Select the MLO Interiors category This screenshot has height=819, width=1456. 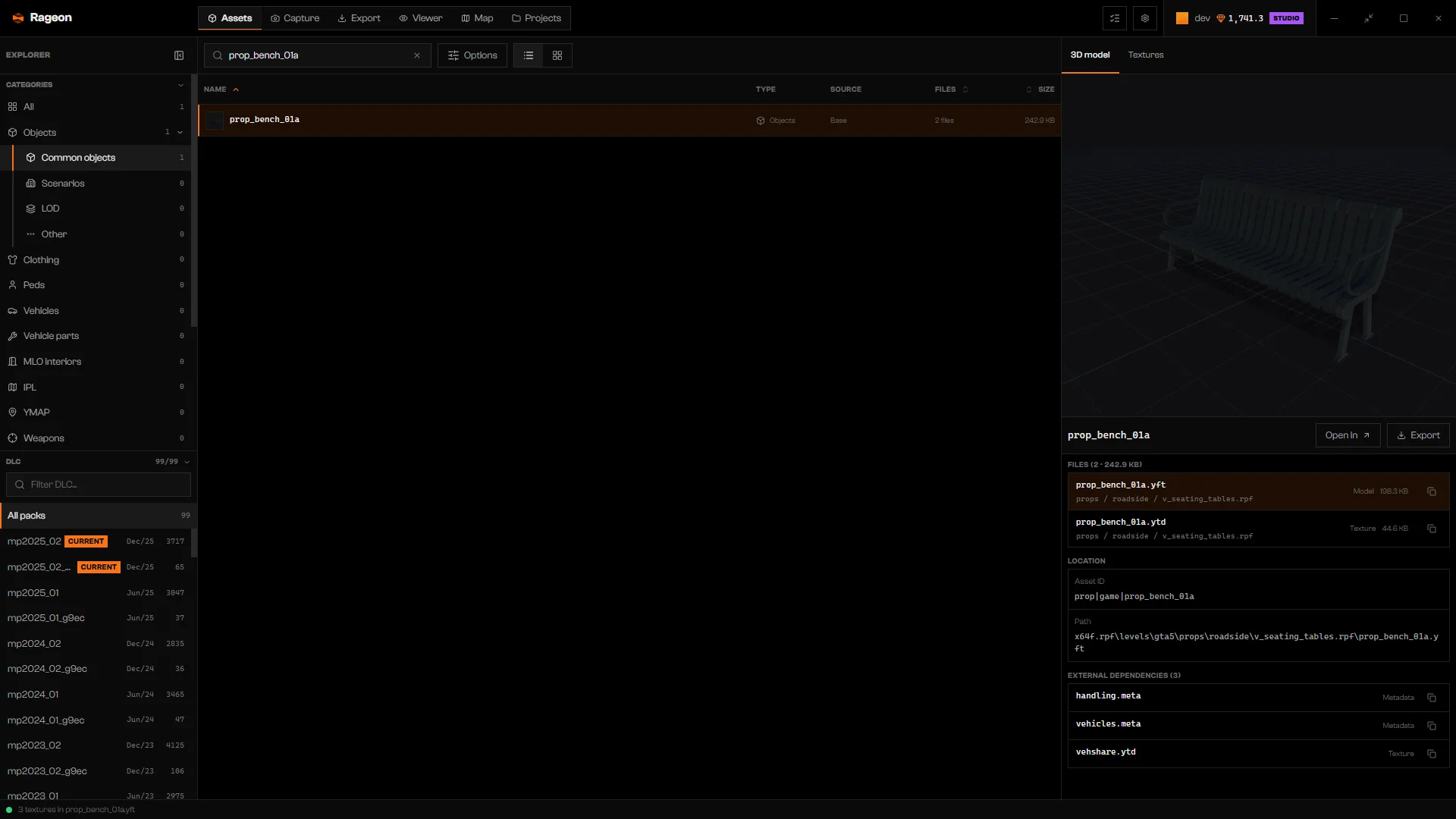coord(96,362)
